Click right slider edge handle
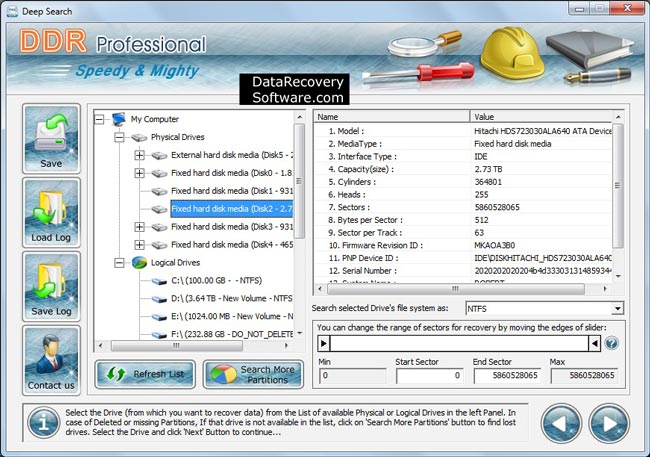 pos(594,343)
